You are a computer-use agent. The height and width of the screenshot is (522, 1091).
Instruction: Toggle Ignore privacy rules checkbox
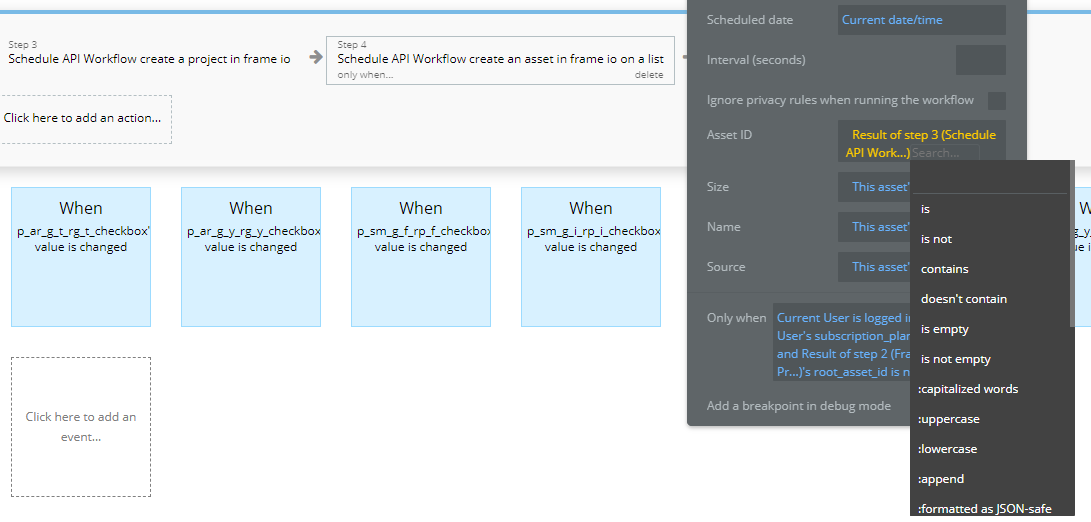(x=996, y=100)
